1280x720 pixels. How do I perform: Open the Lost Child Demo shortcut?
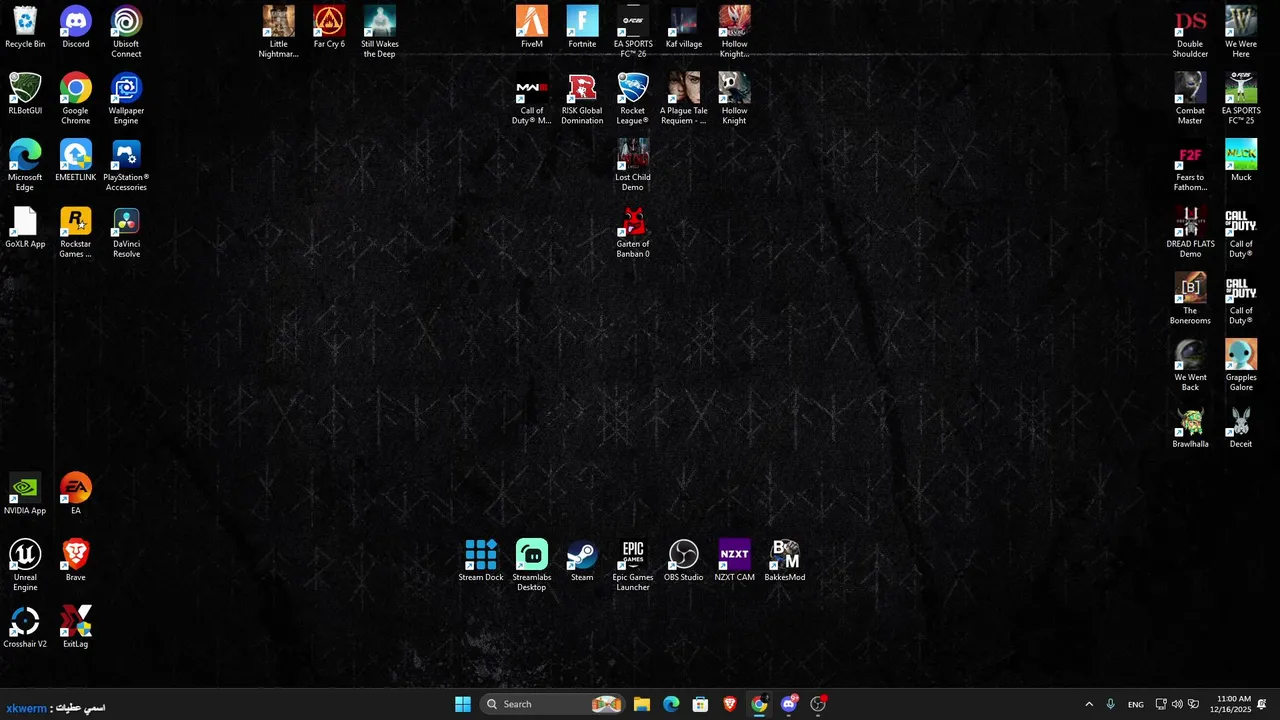(633, 166)
